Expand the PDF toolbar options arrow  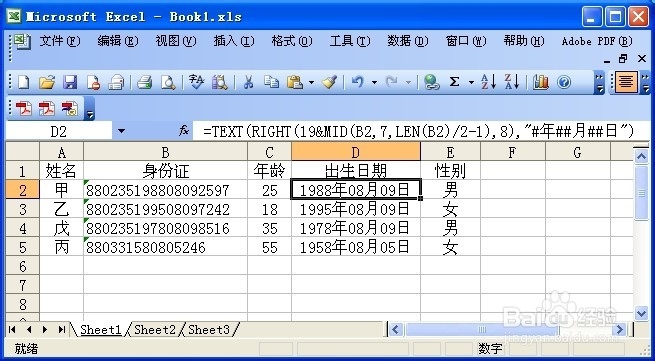click(90, 109)
